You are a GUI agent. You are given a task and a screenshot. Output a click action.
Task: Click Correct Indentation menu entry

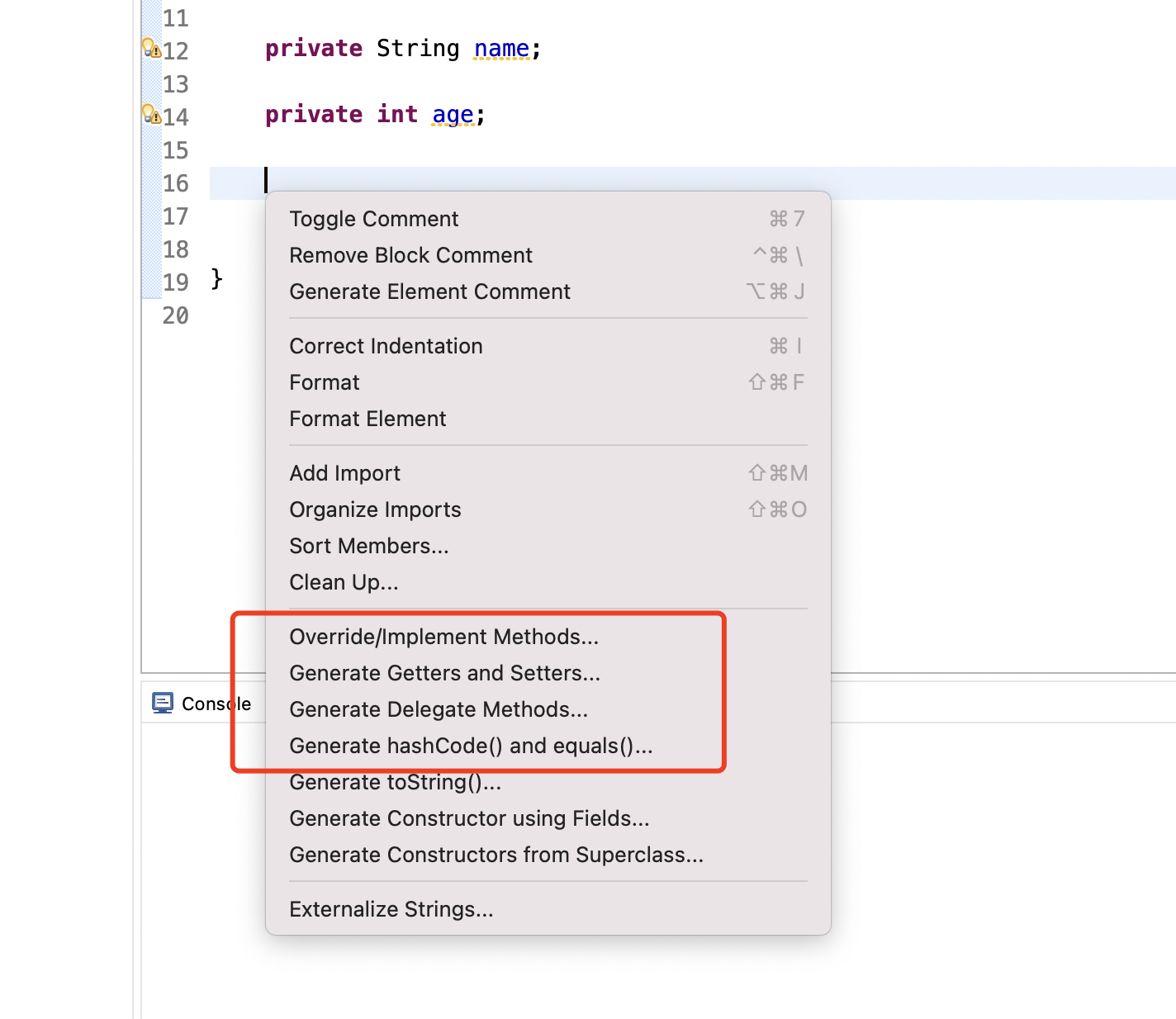(386, 346)
